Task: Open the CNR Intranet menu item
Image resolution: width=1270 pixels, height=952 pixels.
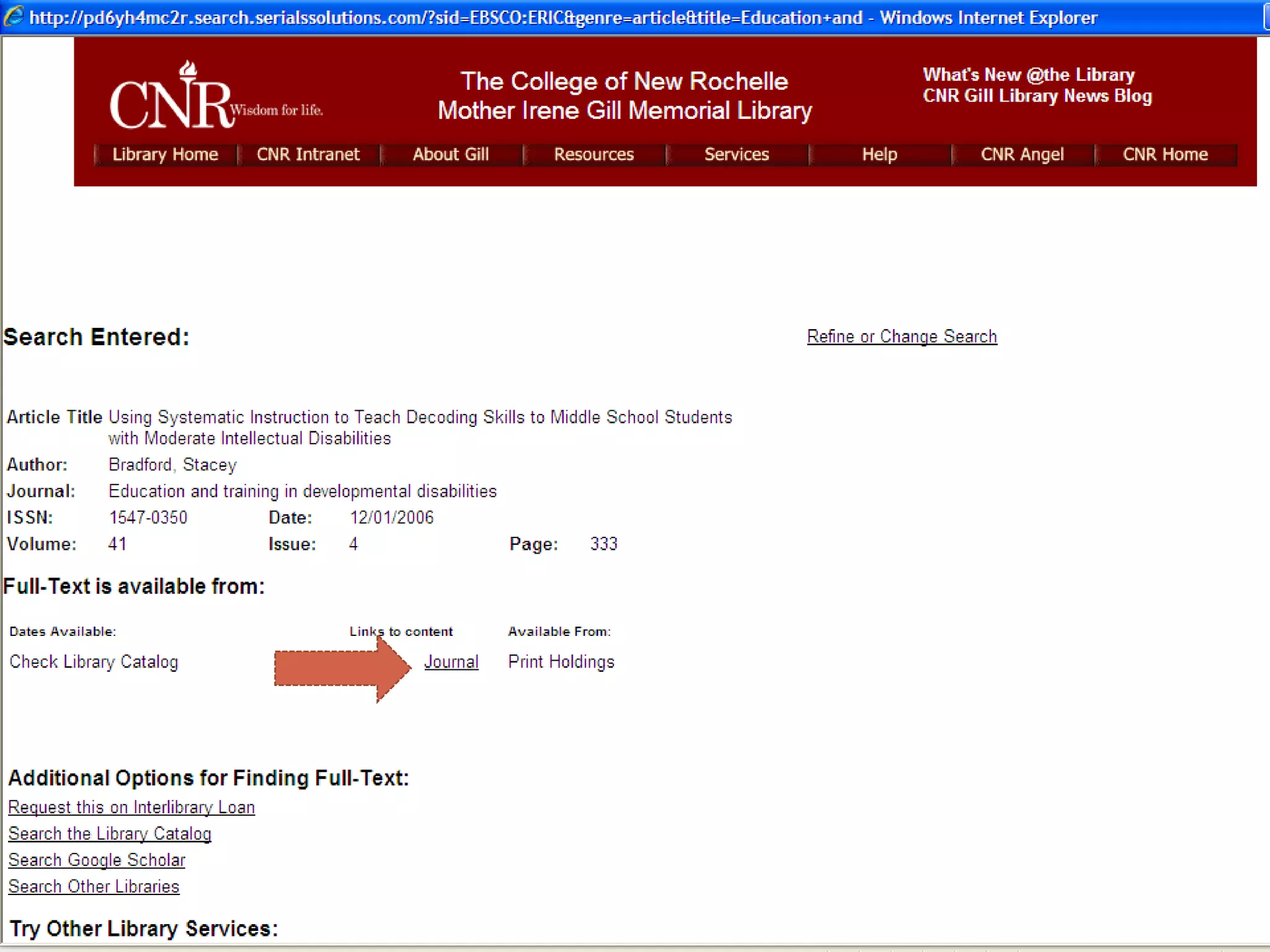Action: [308, 154]
